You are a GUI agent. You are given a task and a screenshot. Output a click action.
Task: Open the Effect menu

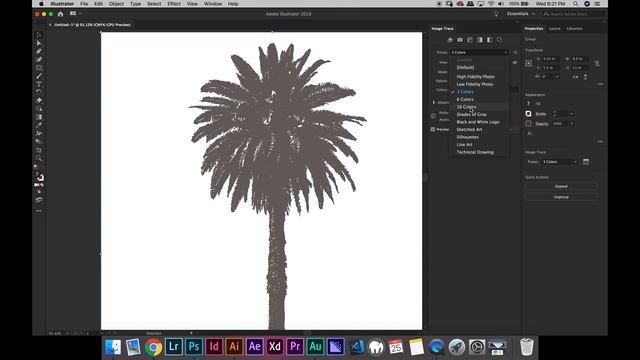click(174, 4)
